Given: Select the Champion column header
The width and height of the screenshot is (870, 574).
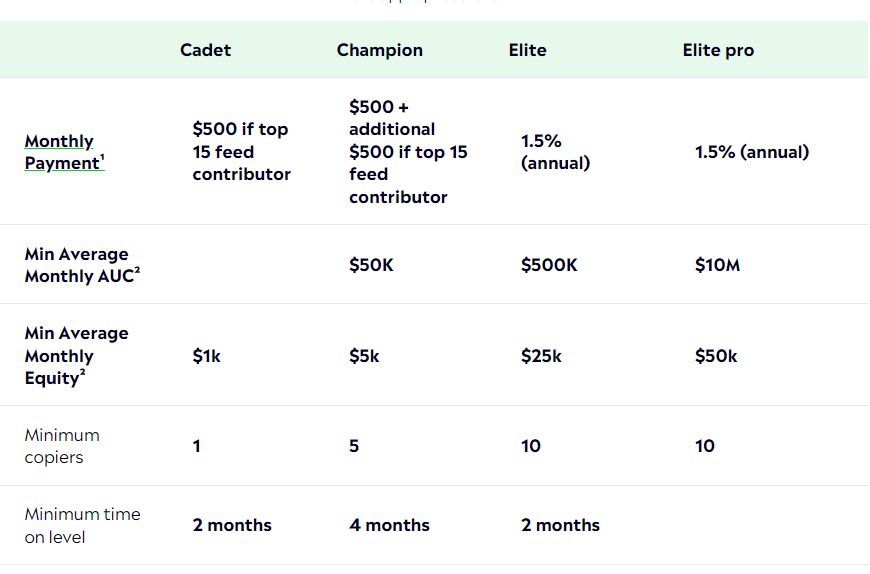Looking at the screenshot, I should point(379,50).
